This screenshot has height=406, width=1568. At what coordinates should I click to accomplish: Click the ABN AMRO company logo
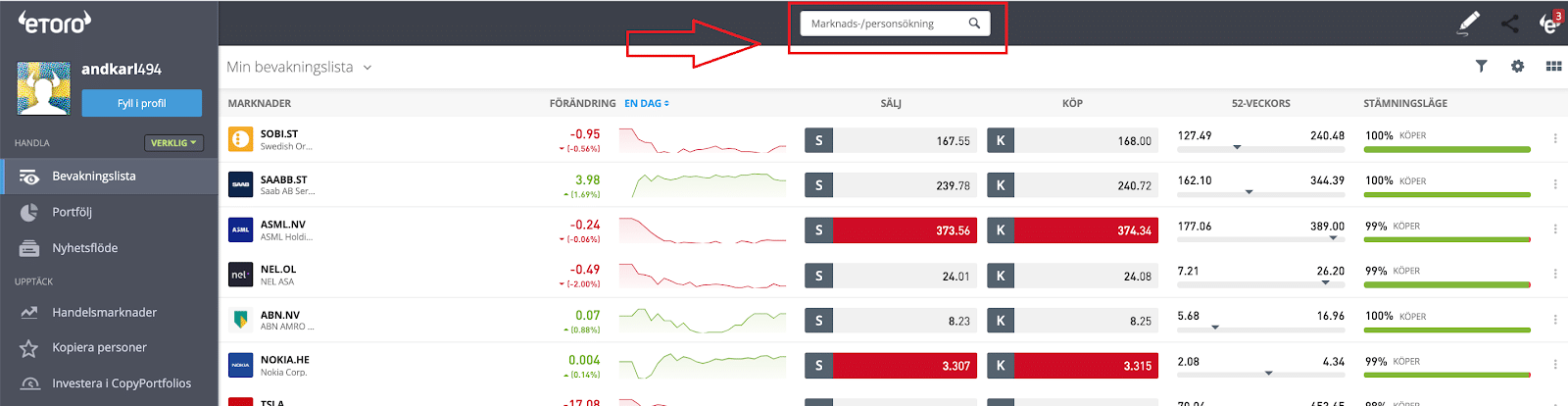pyautogui.click(x=241, y=320)
